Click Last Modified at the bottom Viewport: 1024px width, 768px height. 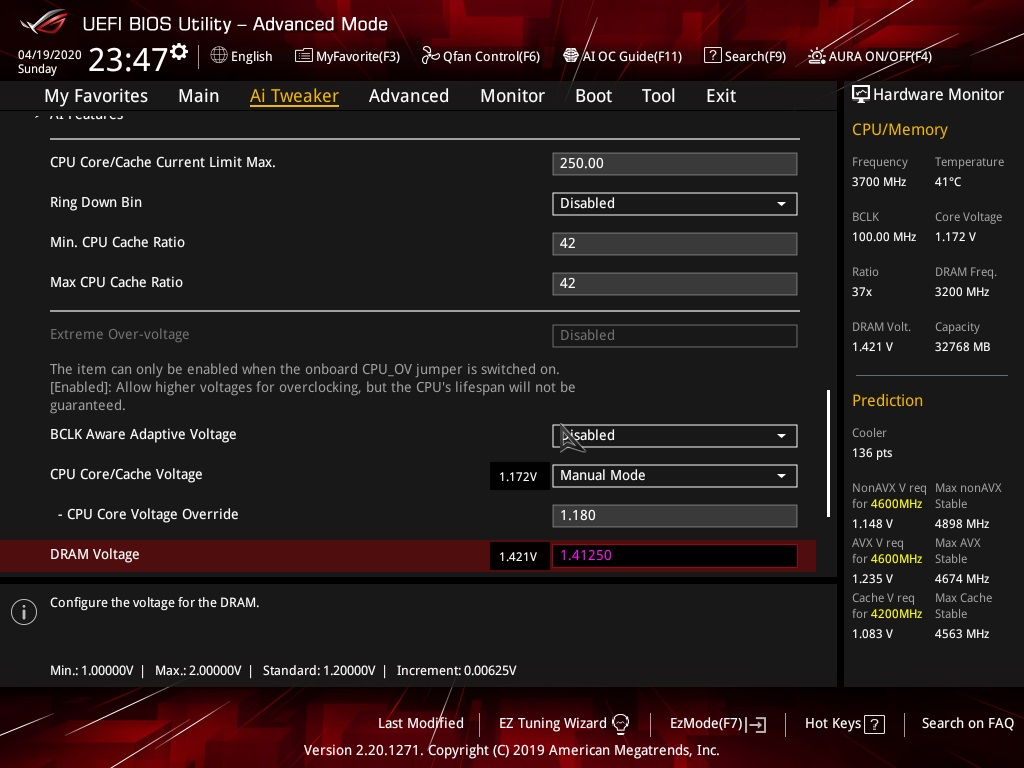pos(421,723)
